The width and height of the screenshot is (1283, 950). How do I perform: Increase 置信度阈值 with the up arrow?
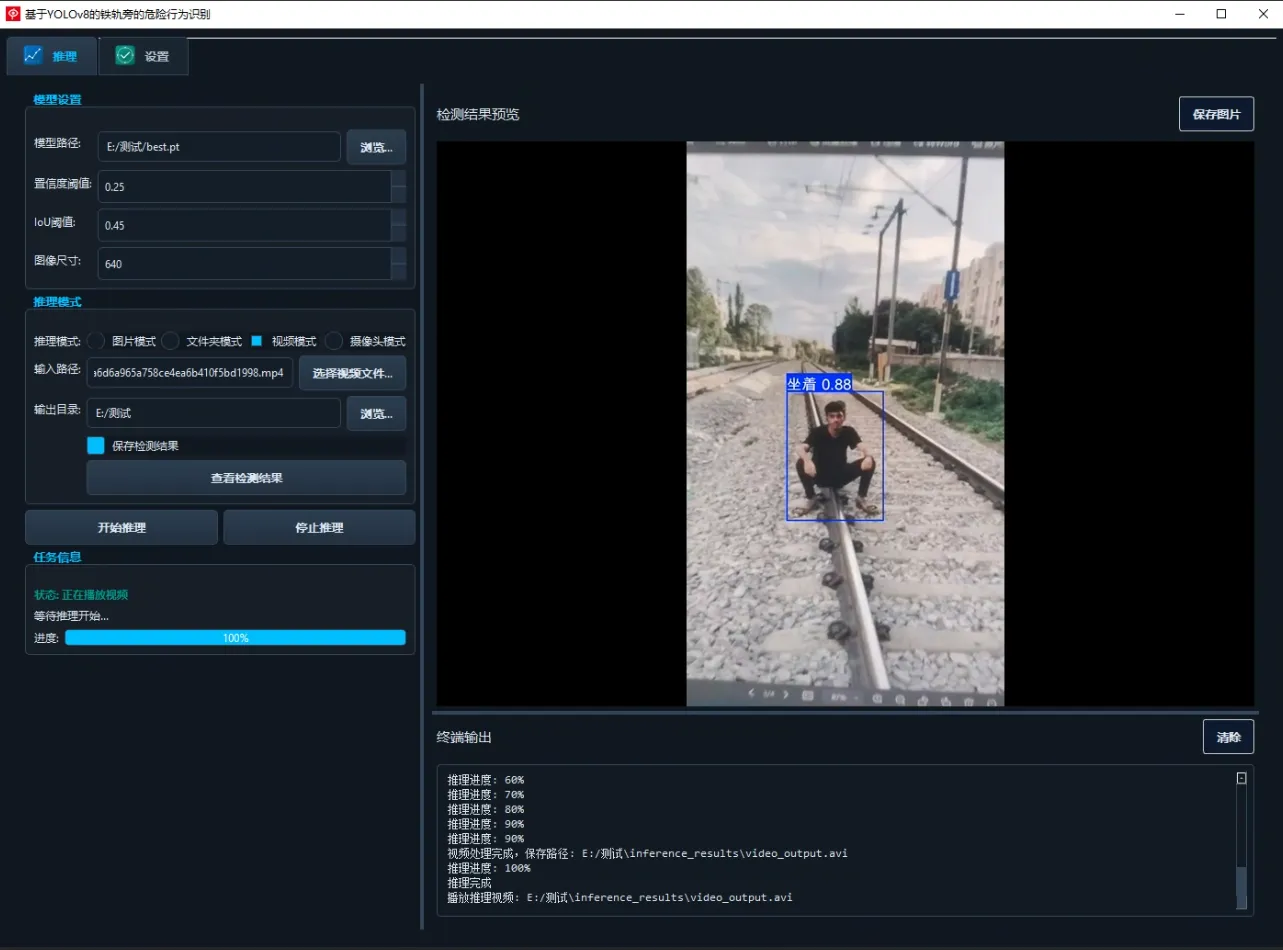click(398, 178)
